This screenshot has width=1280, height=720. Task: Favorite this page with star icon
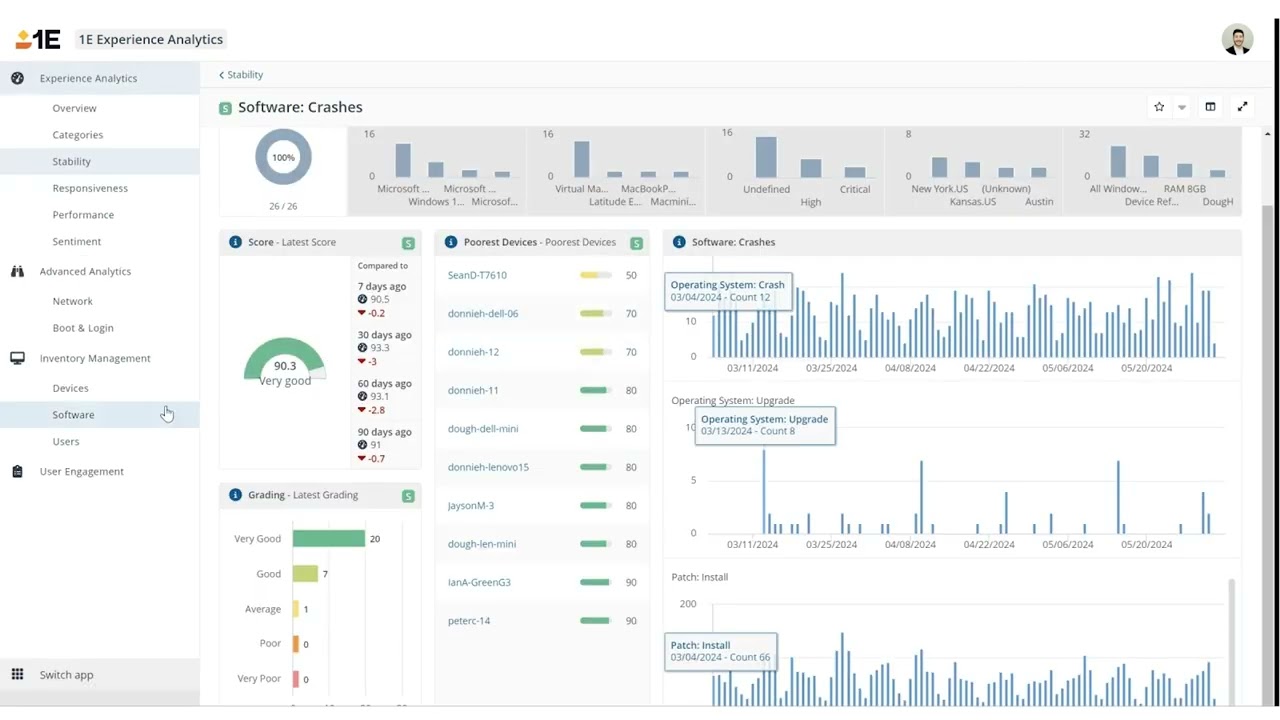pyautogui.click(x=1159, y=107)
